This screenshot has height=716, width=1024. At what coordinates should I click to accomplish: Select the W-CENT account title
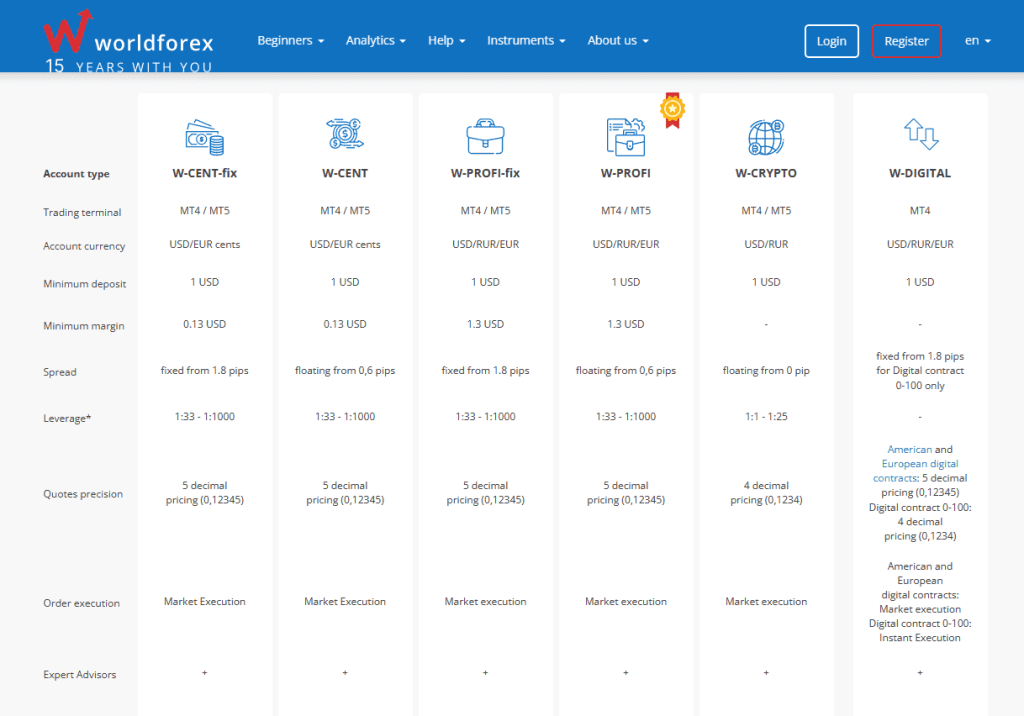345,173
